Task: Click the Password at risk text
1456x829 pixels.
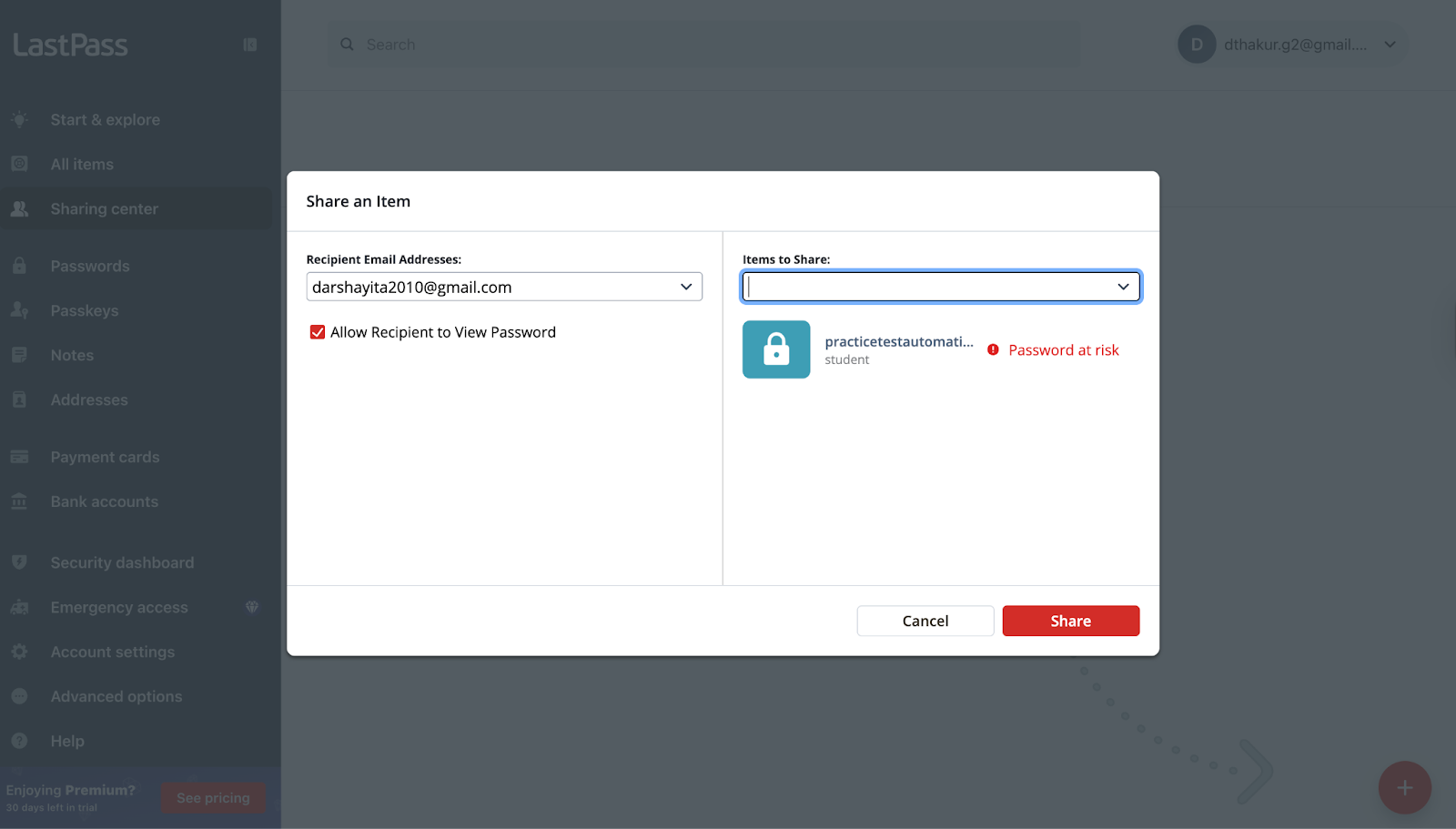Action: [1064, 349]
